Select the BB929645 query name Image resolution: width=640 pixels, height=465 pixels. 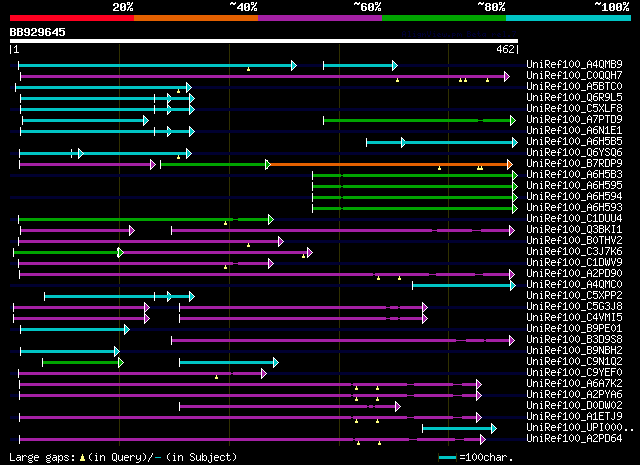pos(38,32)
